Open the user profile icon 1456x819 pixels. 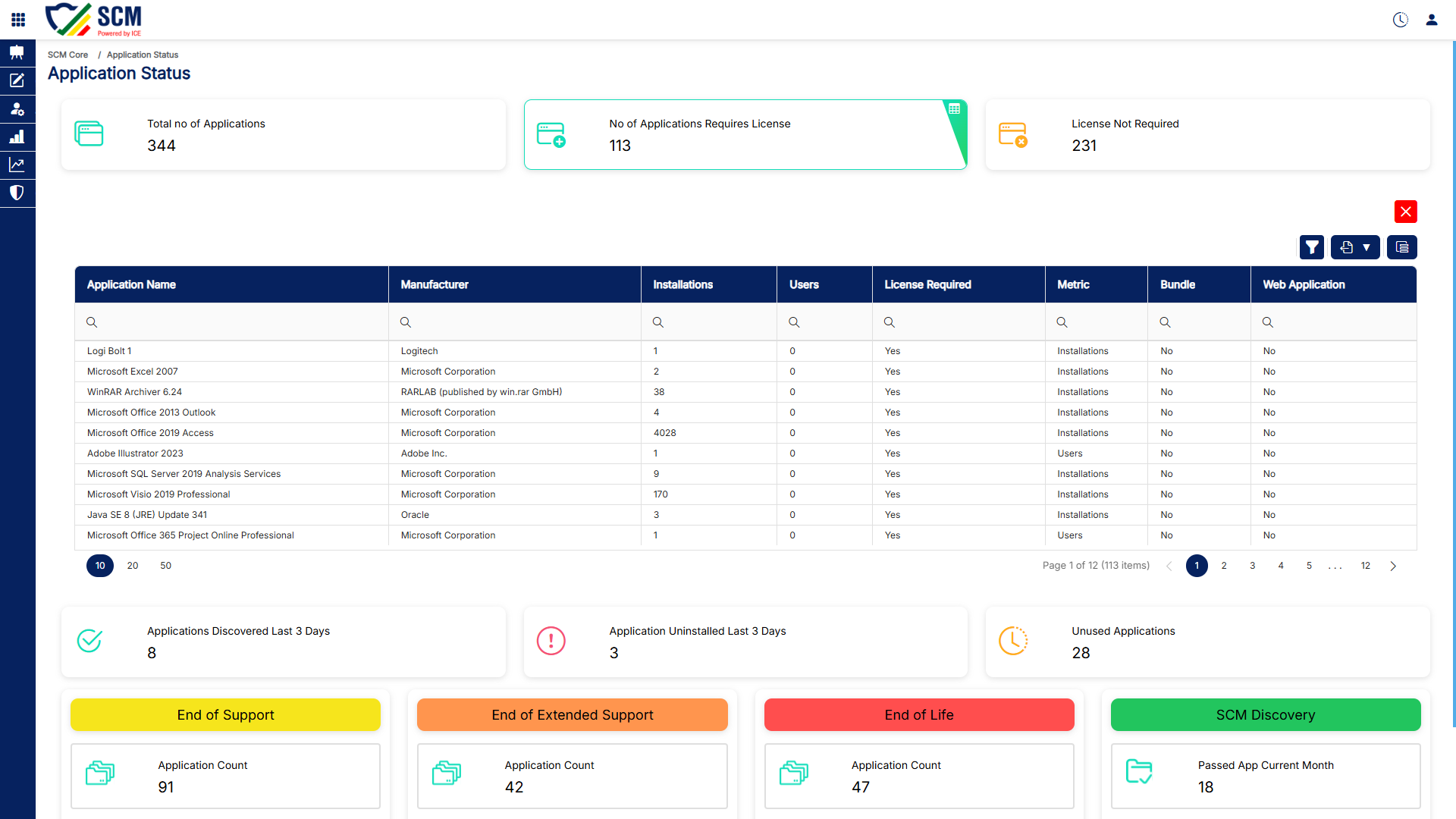click(x=1432, y=20)
